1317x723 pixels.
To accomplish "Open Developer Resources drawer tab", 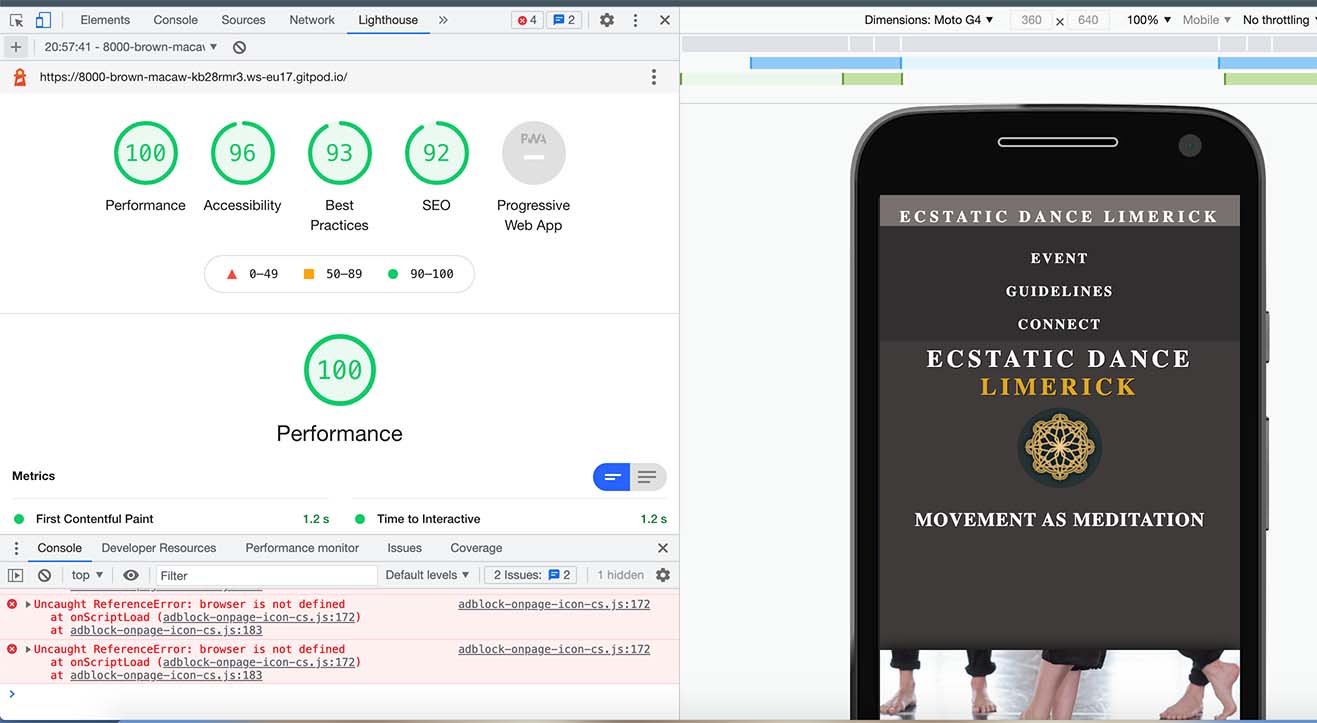I will pyautogui.click(x=159, y=548).
